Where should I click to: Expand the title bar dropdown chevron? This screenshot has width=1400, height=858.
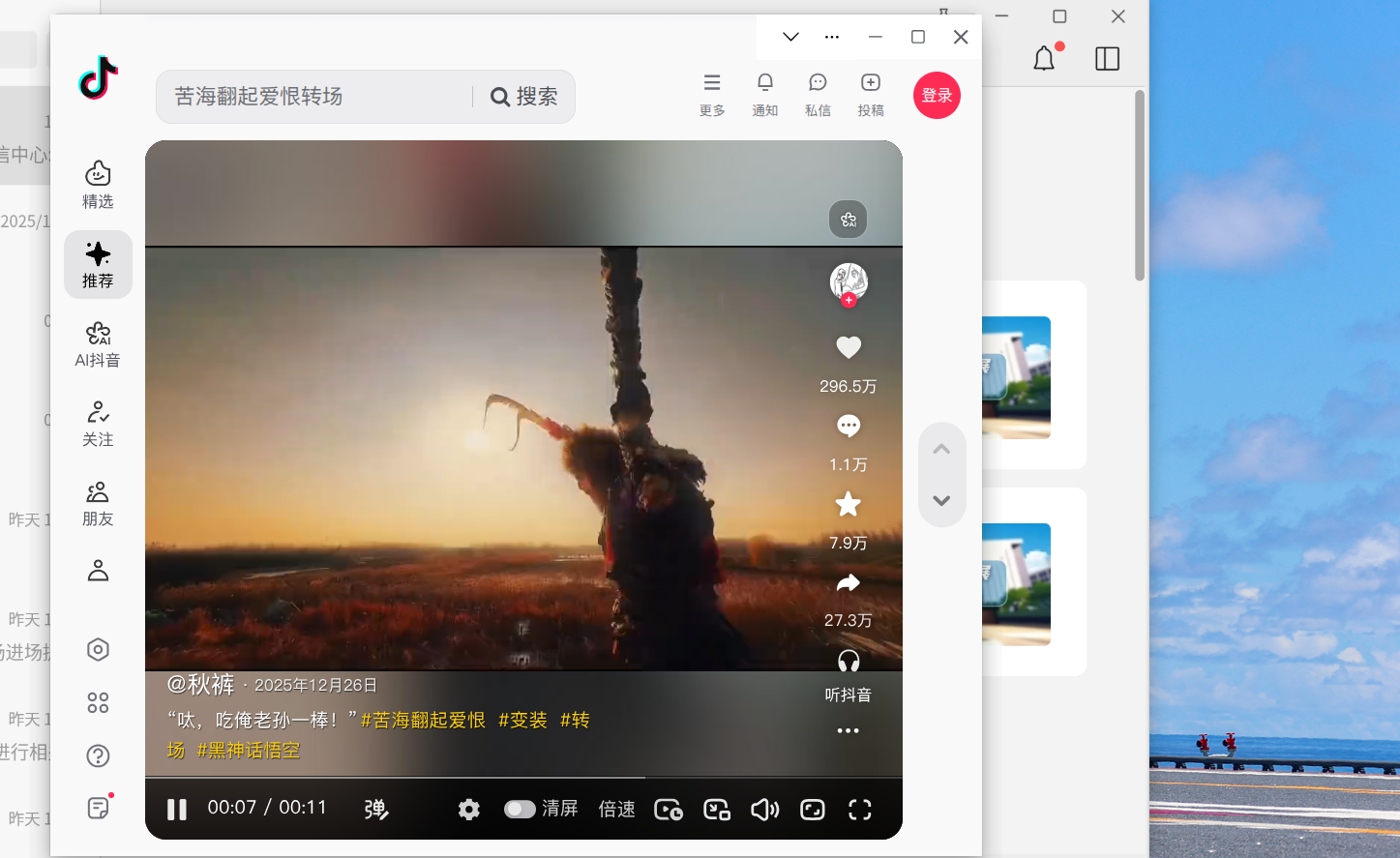tap(790, 37)
